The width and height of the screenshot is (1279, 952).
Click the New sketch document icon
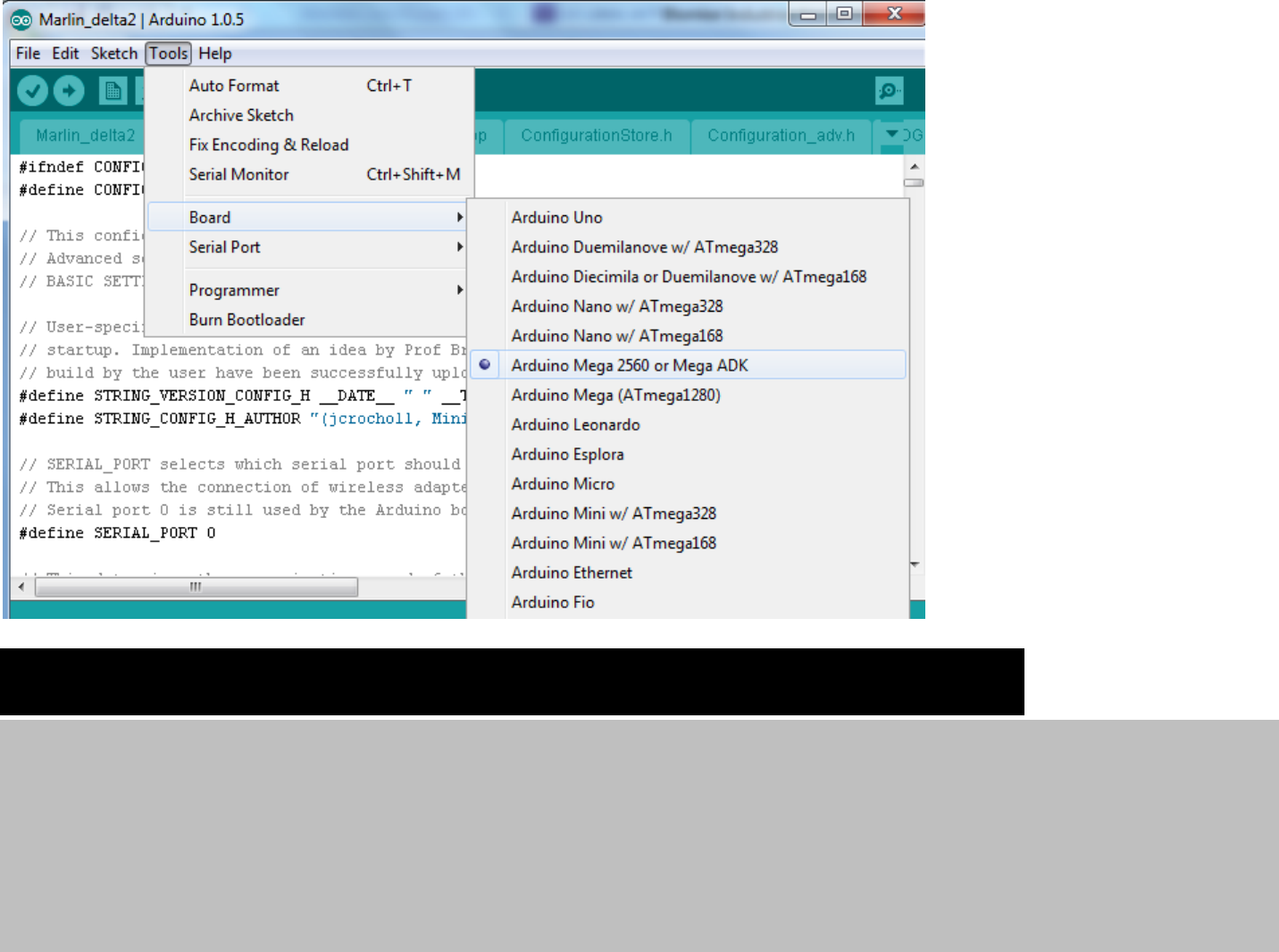113,91
